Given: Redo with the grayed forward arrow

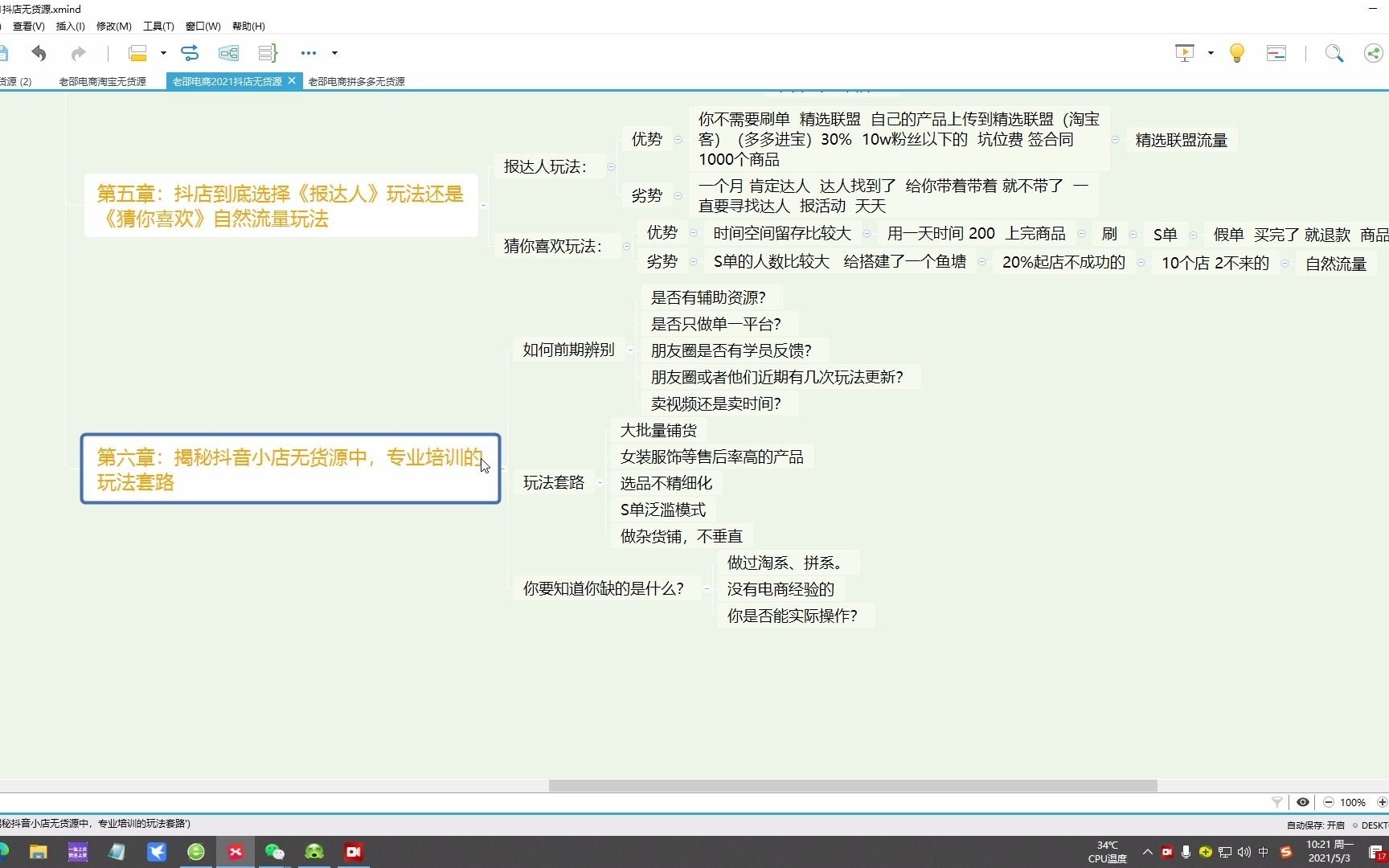Looking at the screenshot, I should 78,53.
